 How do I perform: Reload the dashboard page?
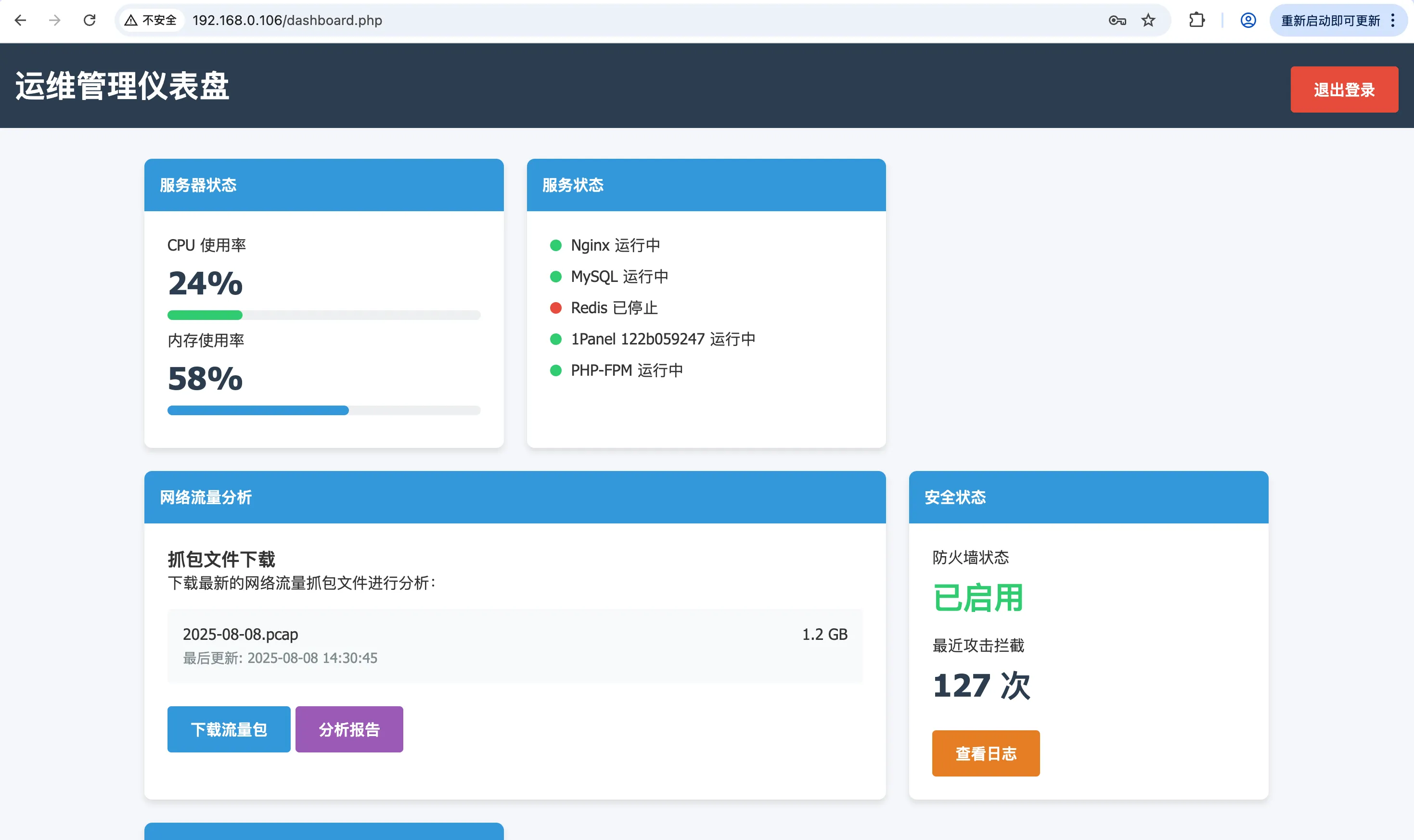point(90,20)
